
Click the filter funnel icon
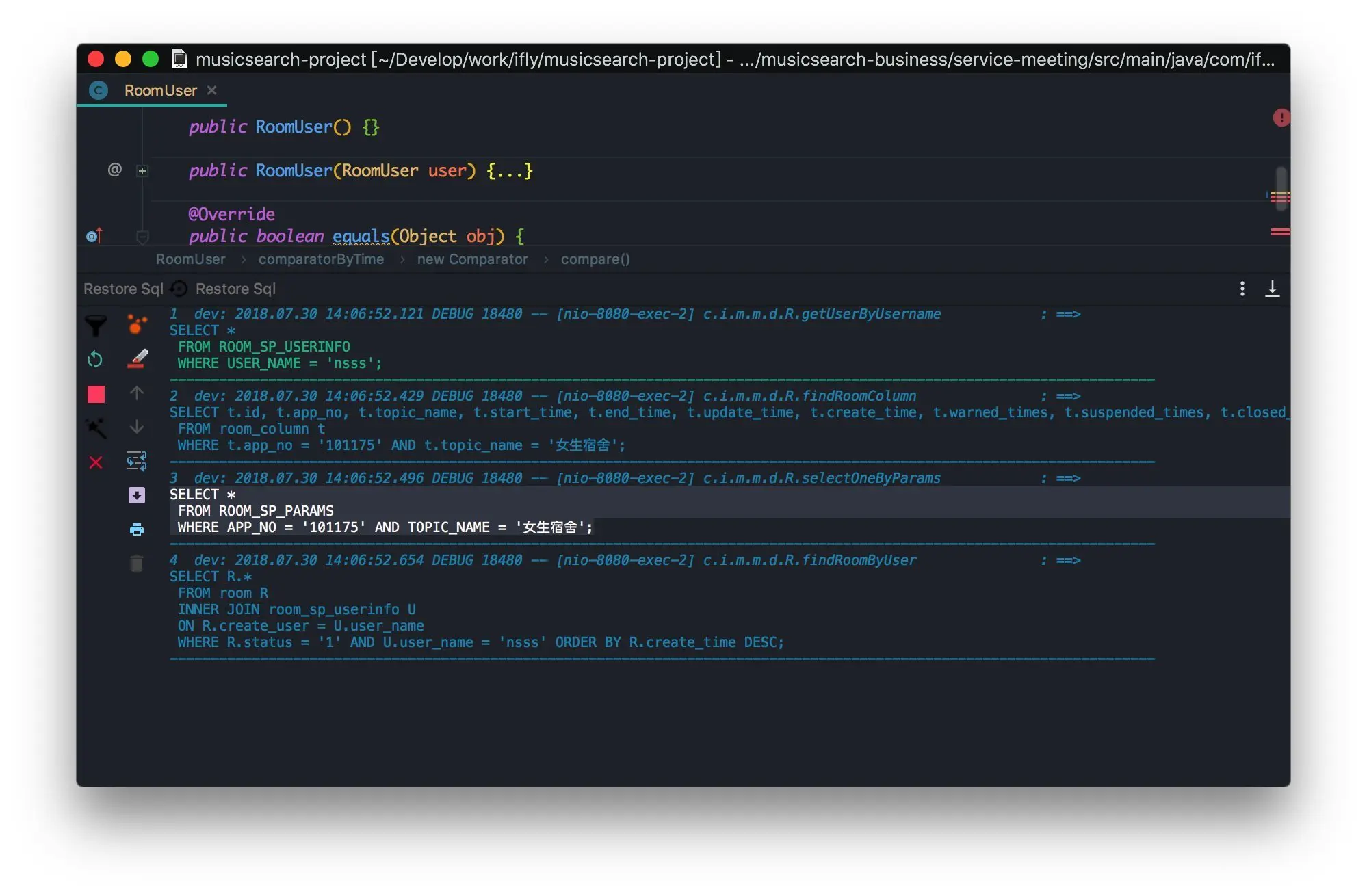tap(96, 325)
